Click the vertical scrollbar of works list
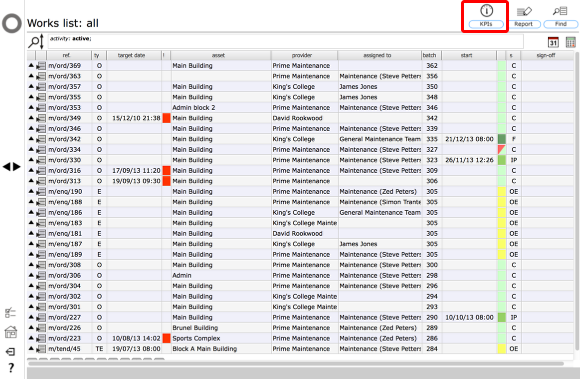580x379 pixels. (x=577, y=202)
